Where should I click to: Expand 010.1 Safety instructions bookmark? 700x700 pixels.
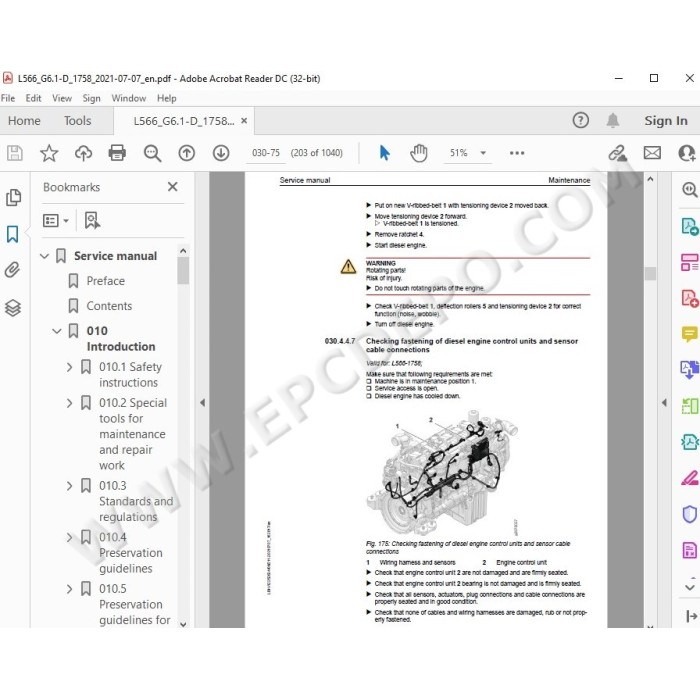(x=69, y=367)
